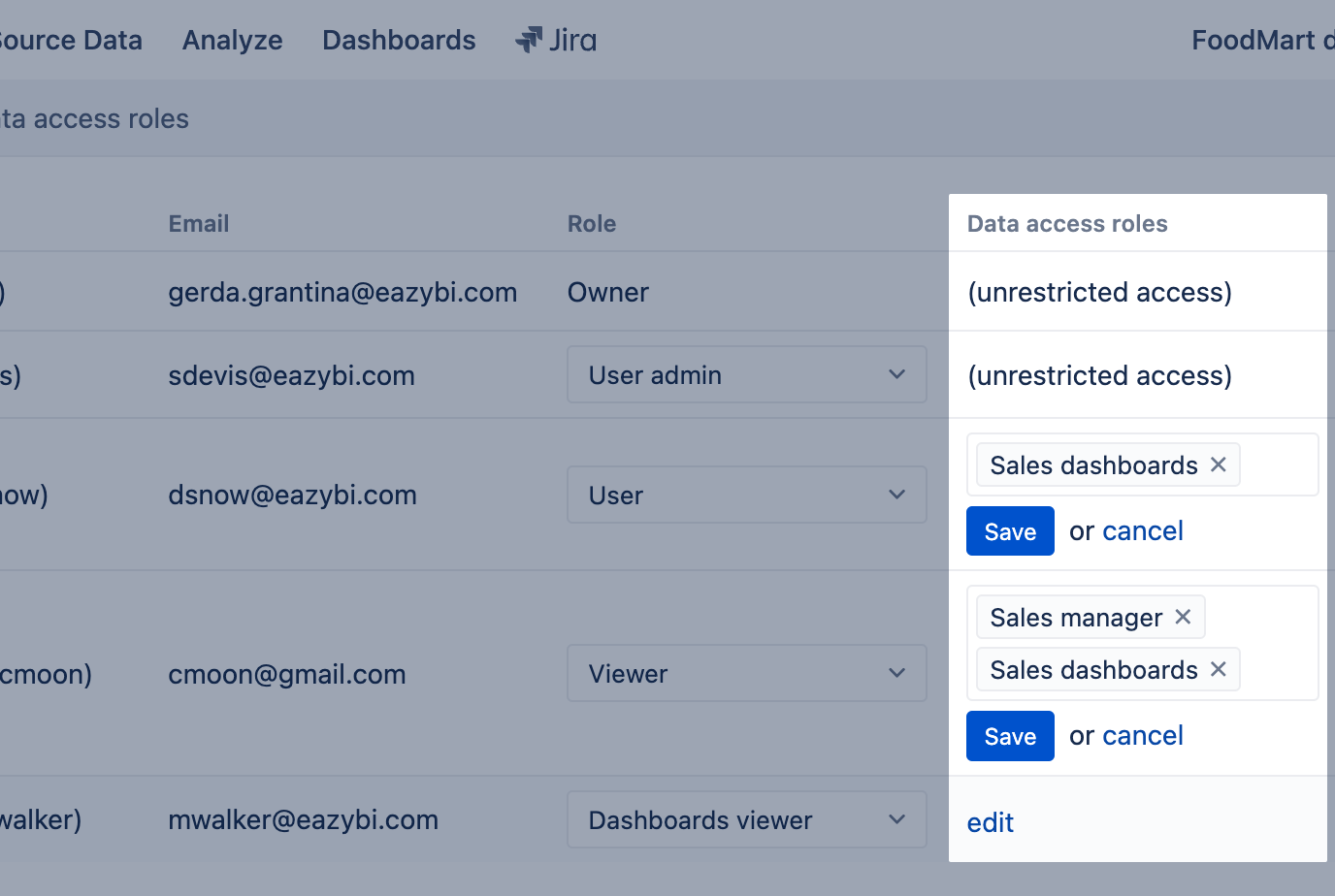Cancel role editing for dsnow
Screen dimensions: 1335x896
[x=1142, y=530]
